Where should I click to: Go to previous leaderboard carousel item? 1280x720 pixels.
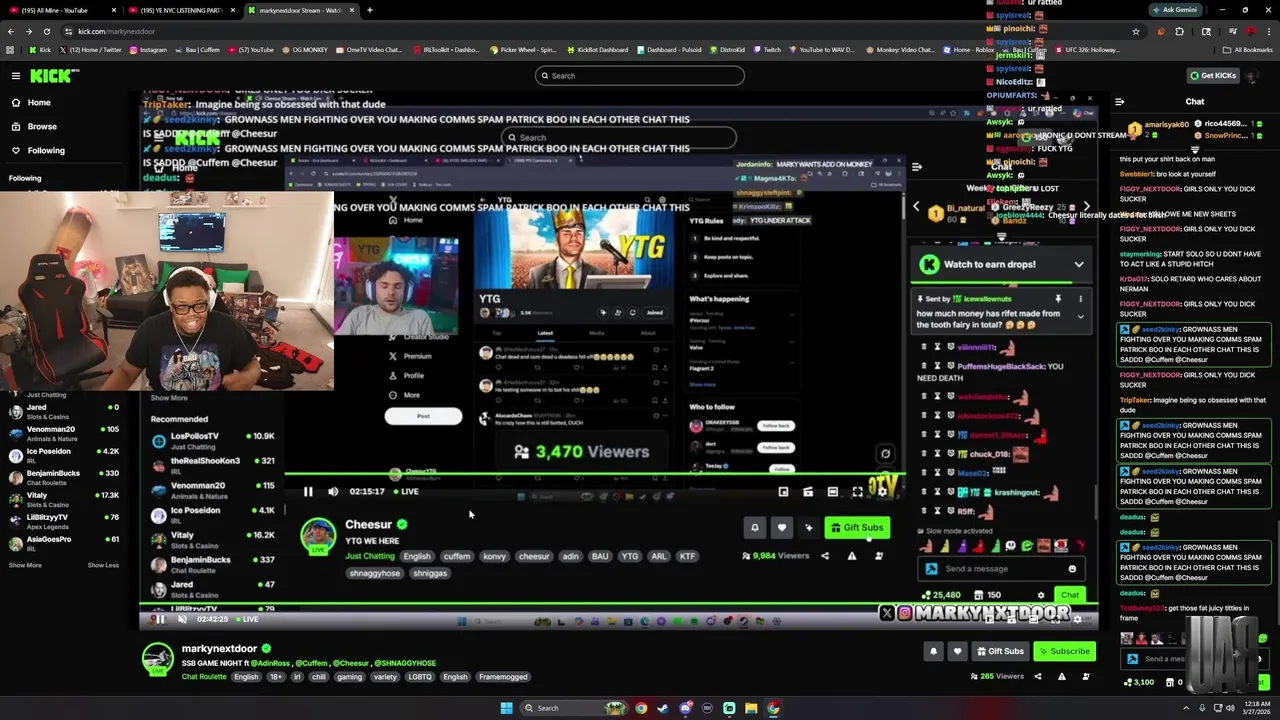[x=916, y=206]
